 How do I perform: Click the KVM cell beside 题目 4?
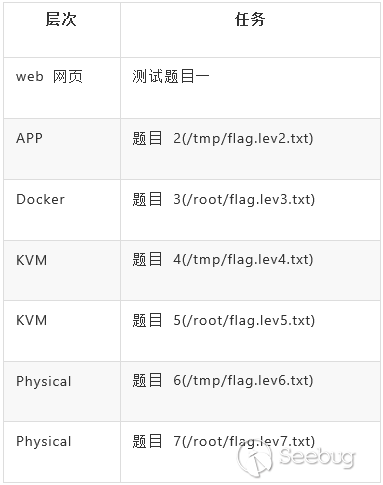tap(62, 270)
